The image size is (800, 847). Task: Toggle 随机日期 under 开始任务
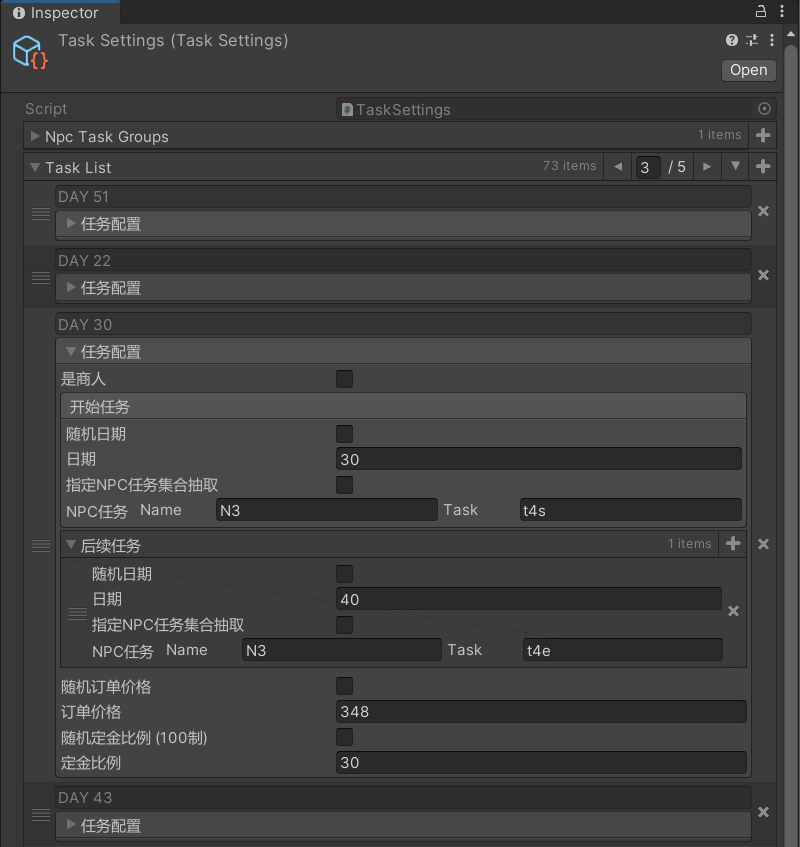pyautogui.click(x=344, y=434)
